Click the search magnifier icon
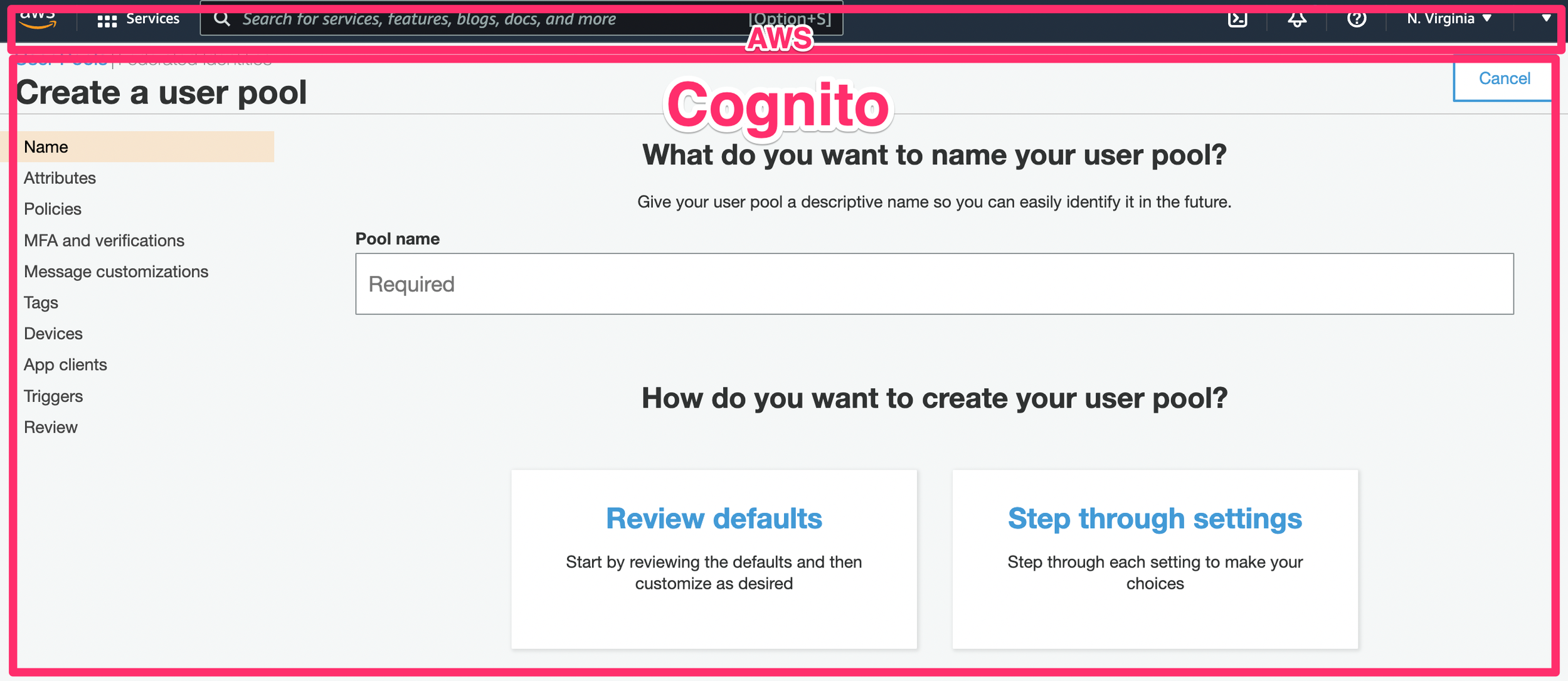This screenshot has width=1568, height=681. tap(222, 19)
